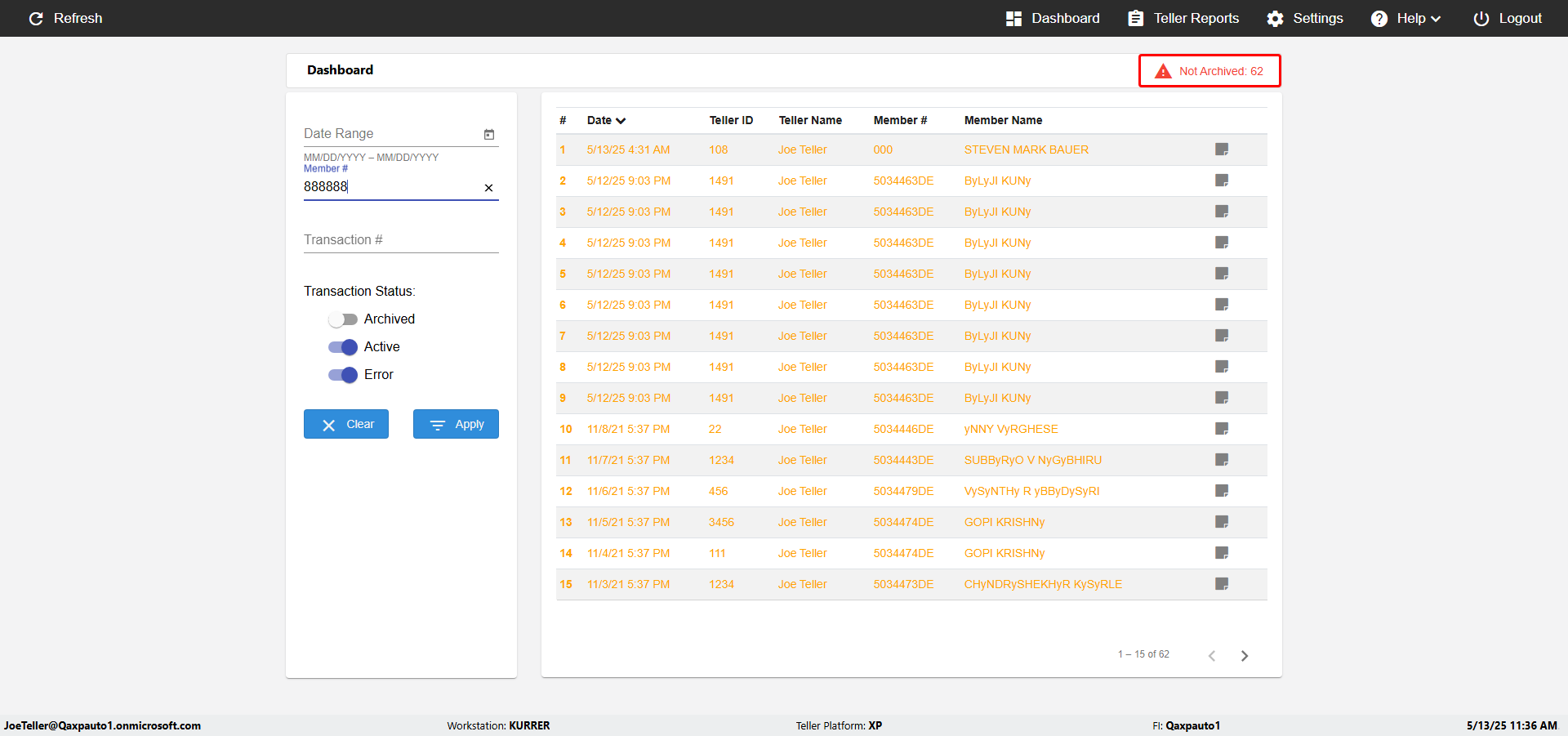
Task: Click Logout in the top bar
Action: (1508, 18)
